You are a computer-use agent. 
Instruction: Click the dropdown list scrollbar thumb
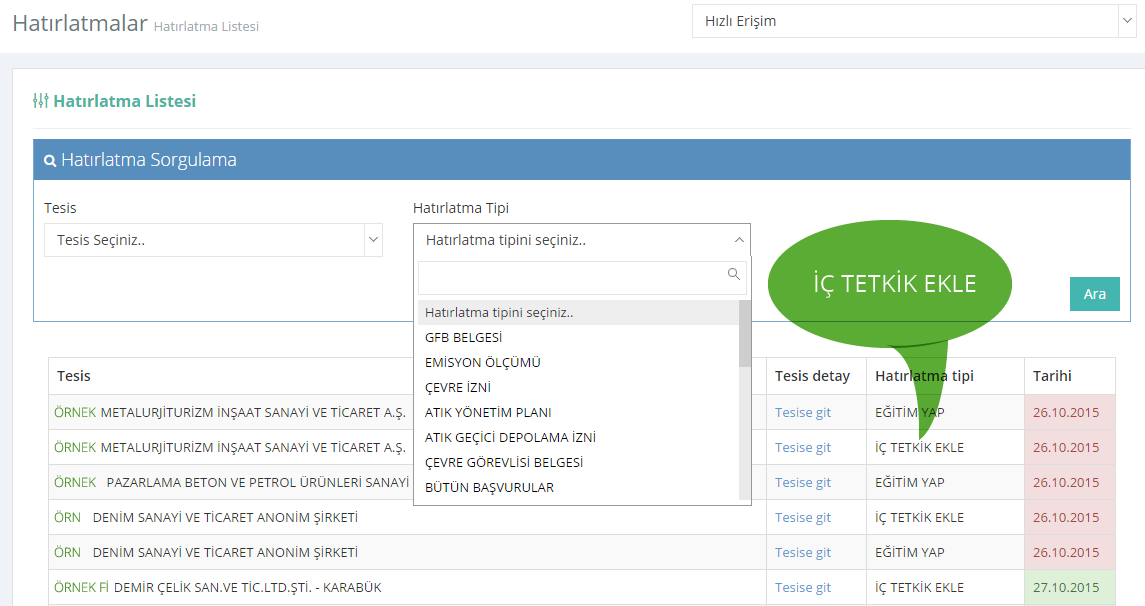745,333
